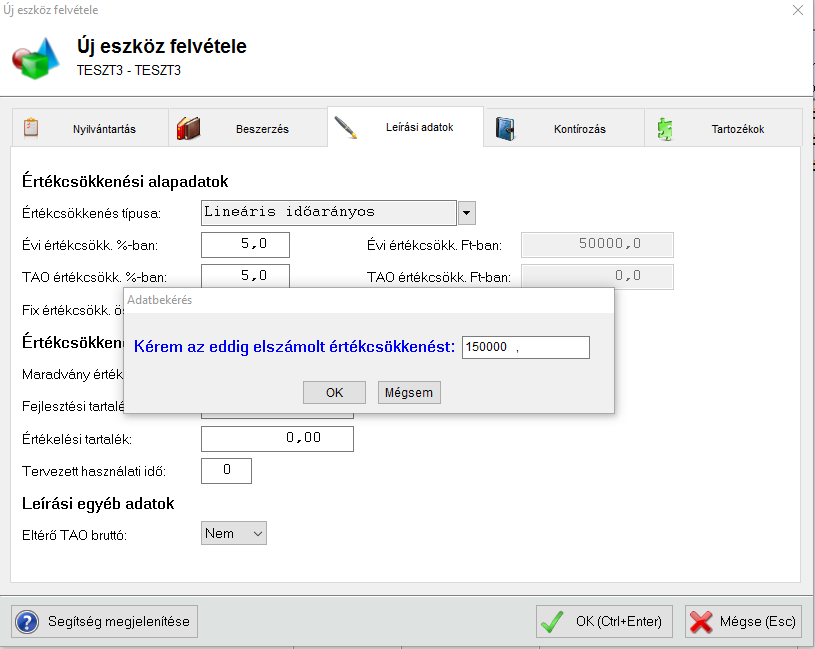Focus the Tervezett használati idő field
Image resolution: width=815 pixels, height=649 pixels.
(x=226, y=470)
